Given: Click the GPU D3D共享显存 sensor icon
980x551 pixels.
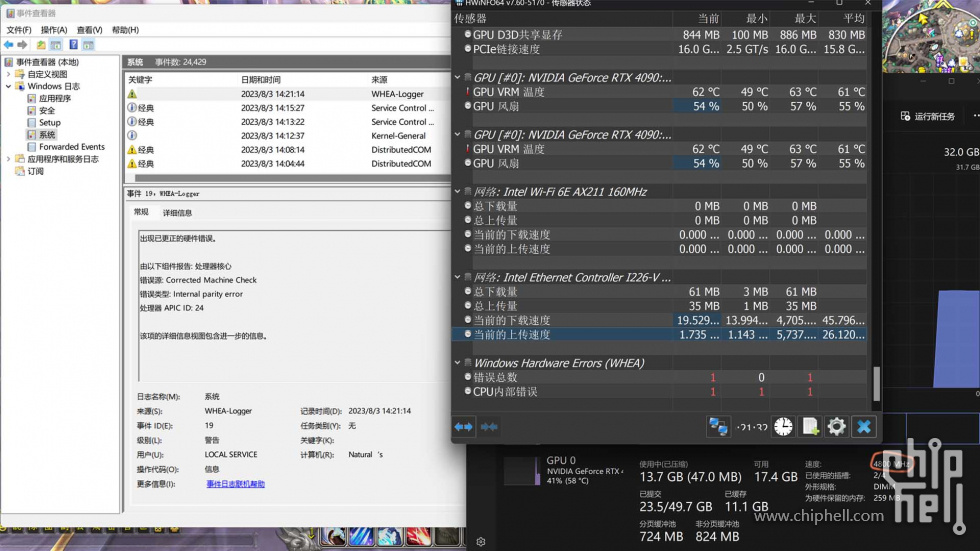Looking at the screenshot, I should coord(468,34).
